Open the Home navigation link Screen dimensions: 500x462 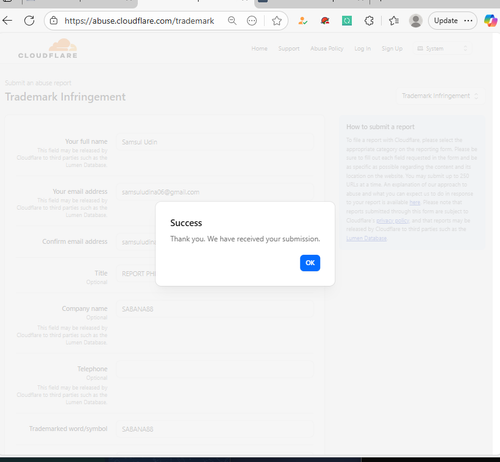259,49
